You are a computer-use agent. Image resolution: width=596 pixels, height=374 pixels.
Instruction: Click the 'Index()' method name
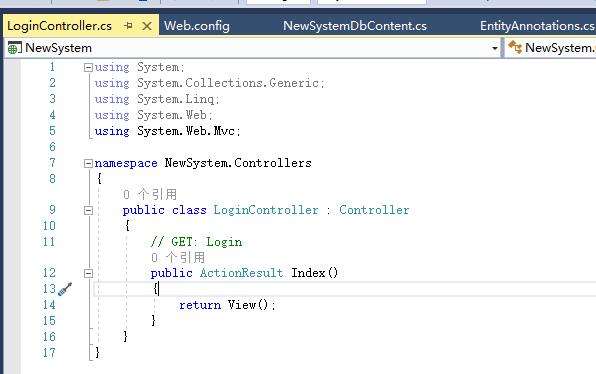click(314, 273)
